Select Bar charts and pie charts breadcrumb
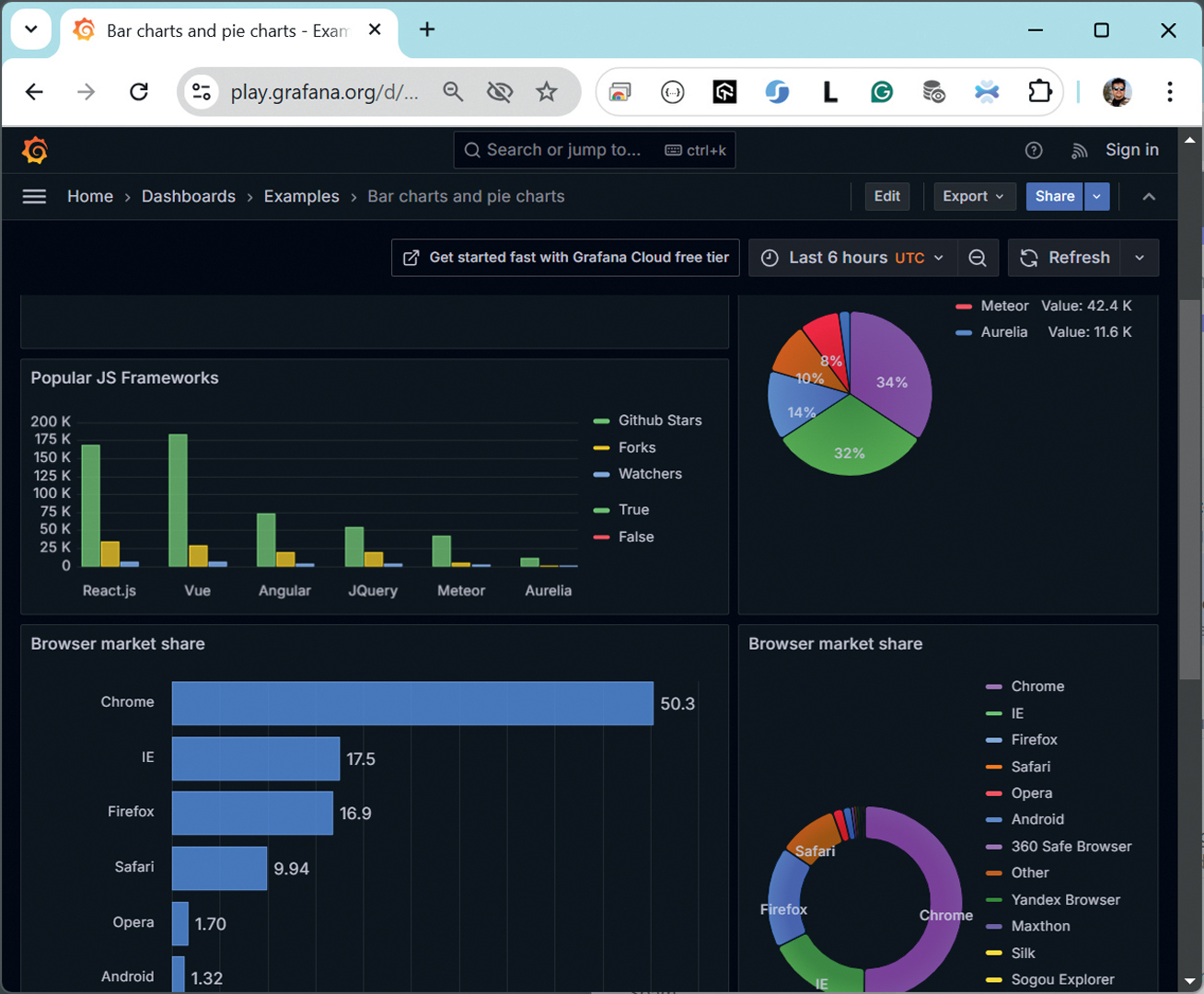This screenshot has height=994, width=1204. (466, 196)
